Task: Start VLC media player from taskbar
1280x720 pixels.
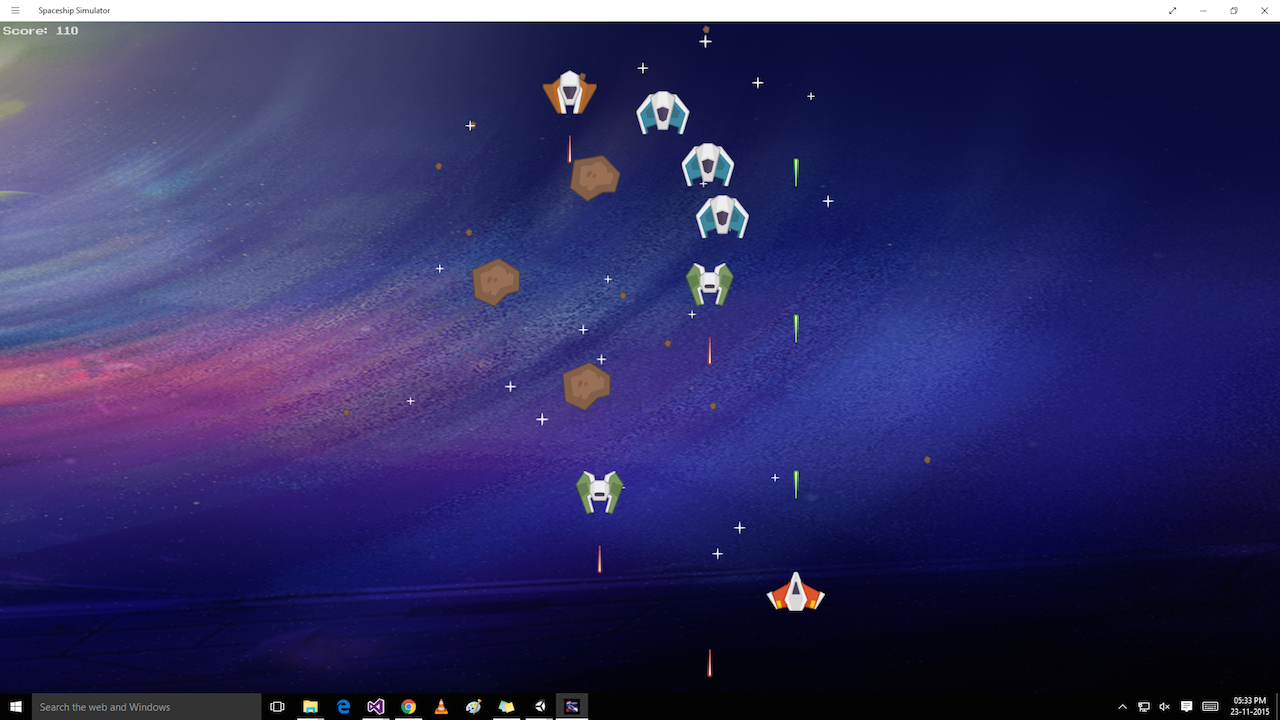Action: pyautogui.click(x=441, y=707)
